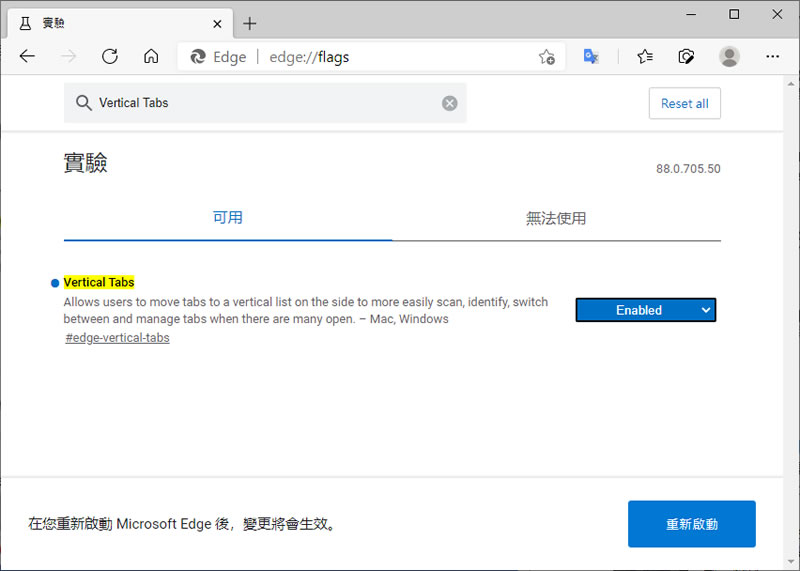Click the forward navigation arrow
Viewport: 800px width, 571px height.
tap(68, 56)
